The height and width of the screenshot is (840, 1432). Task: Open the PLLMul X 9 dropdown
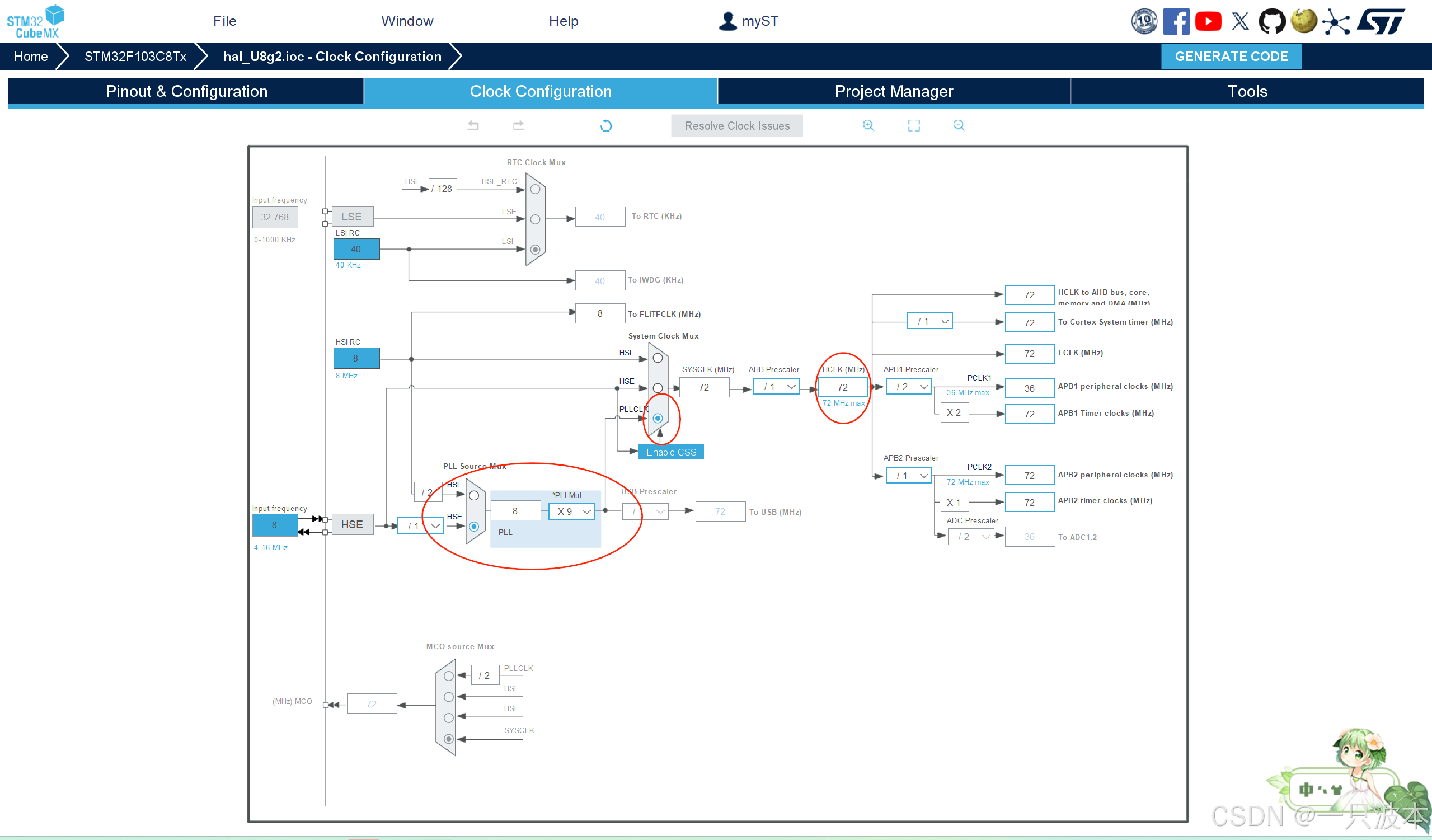tap(572, 511)
